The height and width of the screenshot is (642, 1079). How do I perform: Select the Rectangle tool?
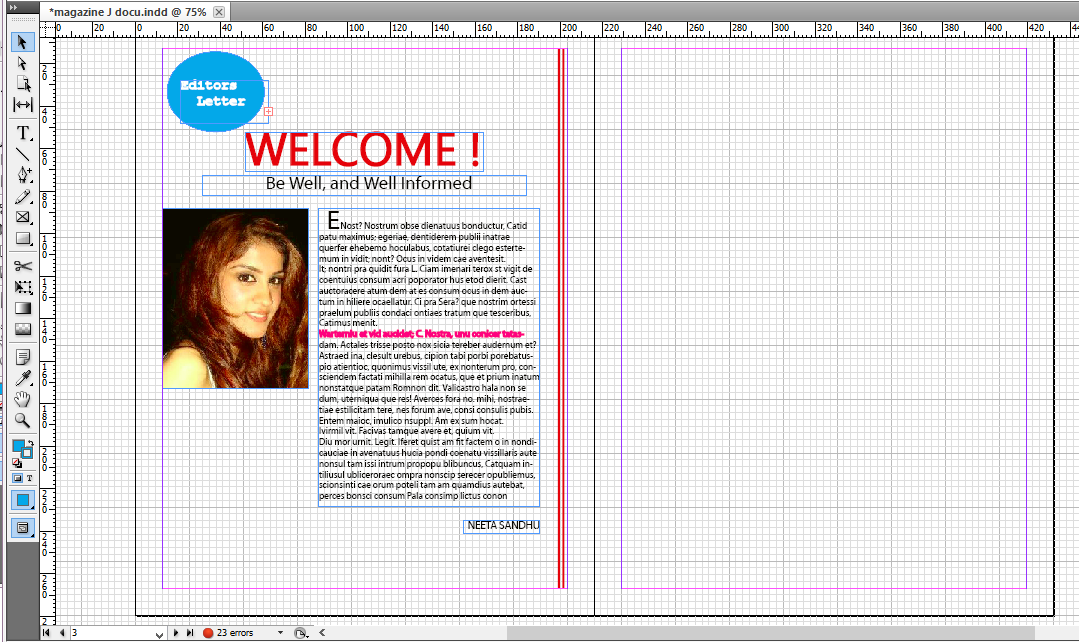tap(22, 238)
